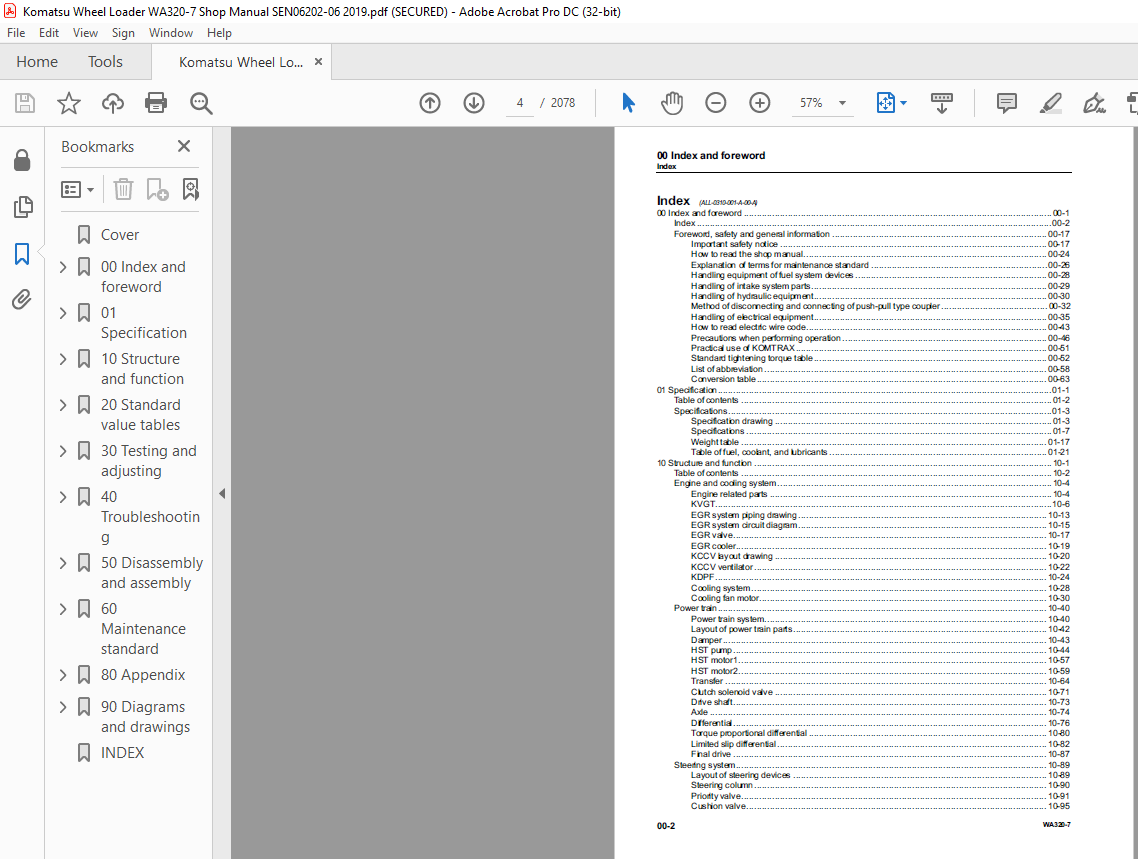Expand 60 Maintenance standard bookmark
The height and width of the screenshot is (859, 1138).
coord(63,609)
